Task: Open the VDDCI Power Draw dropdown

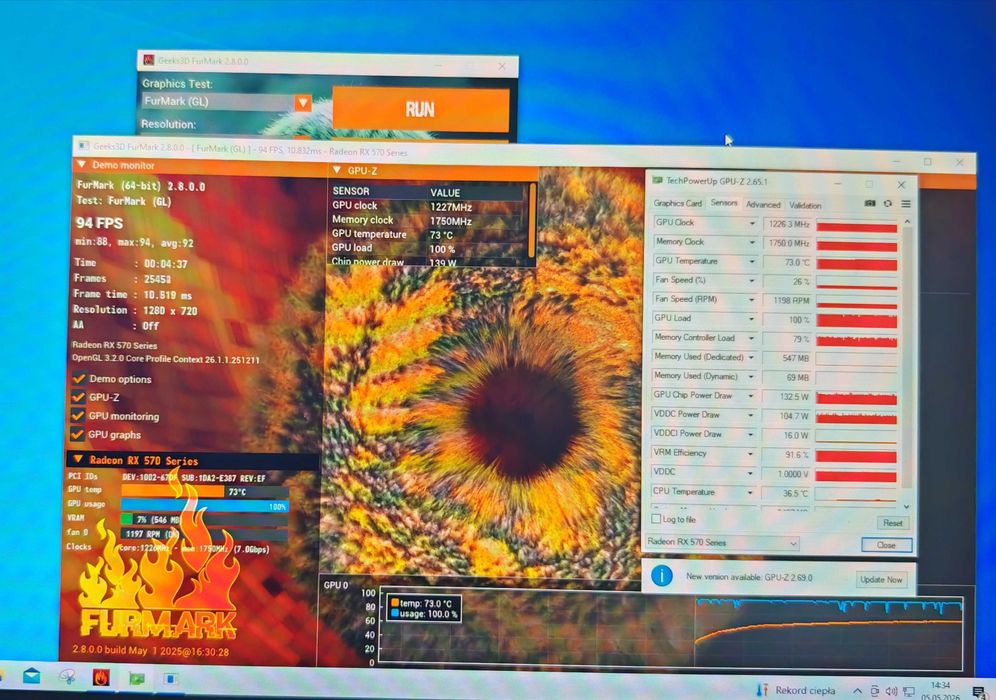Action: [751, 434]
